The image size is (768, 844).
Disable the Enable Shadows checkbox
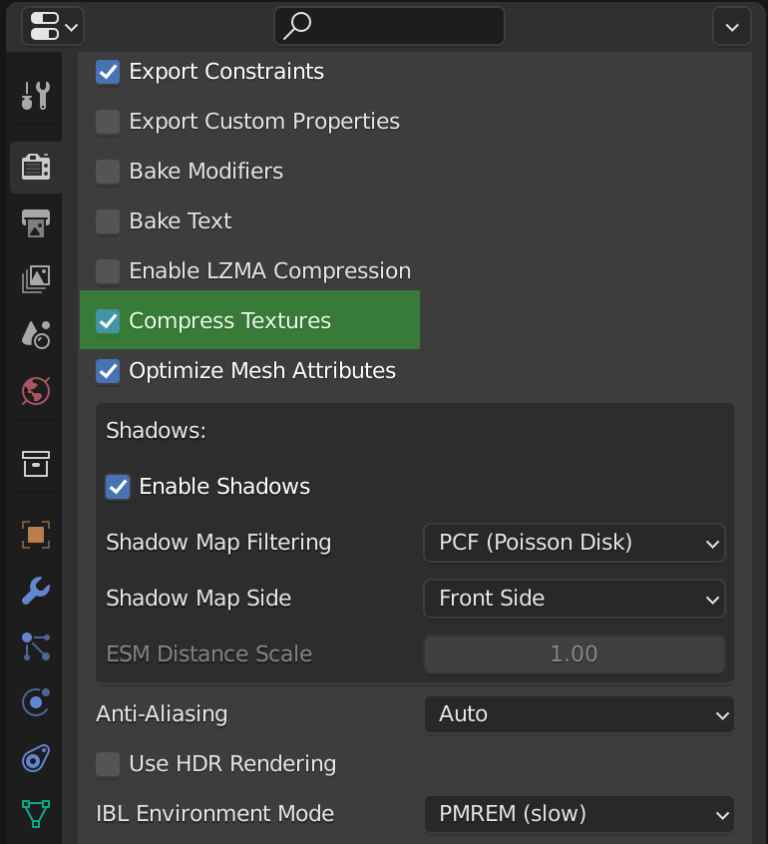pos(118,486)
